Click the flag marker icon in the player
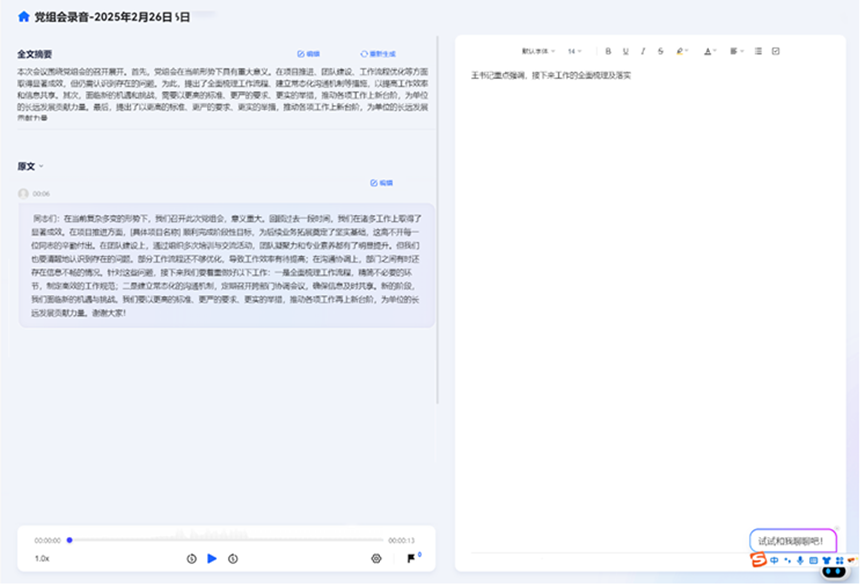 click(x=410, y=558)
